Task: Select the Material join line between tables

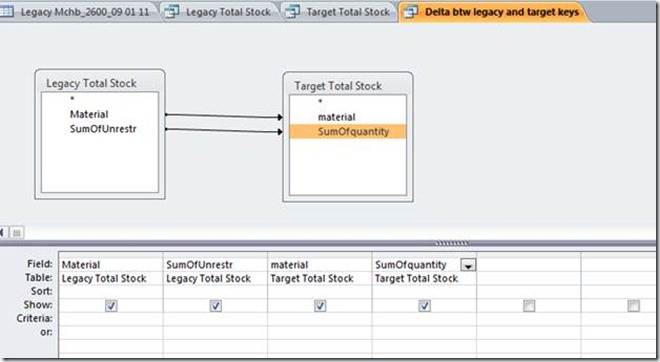Action: pos(224,116)
